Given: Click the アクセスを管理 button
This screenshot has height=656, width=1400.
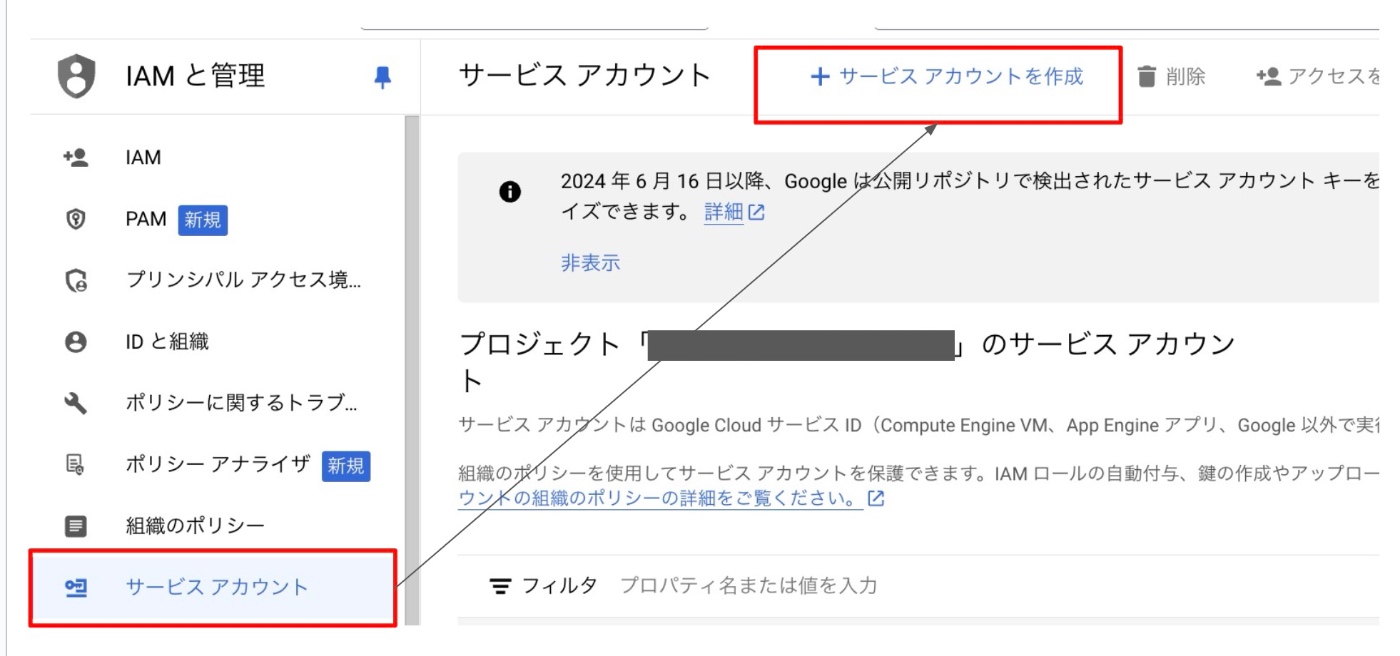Looking at the screenshot, I should tap(1318, 76).
